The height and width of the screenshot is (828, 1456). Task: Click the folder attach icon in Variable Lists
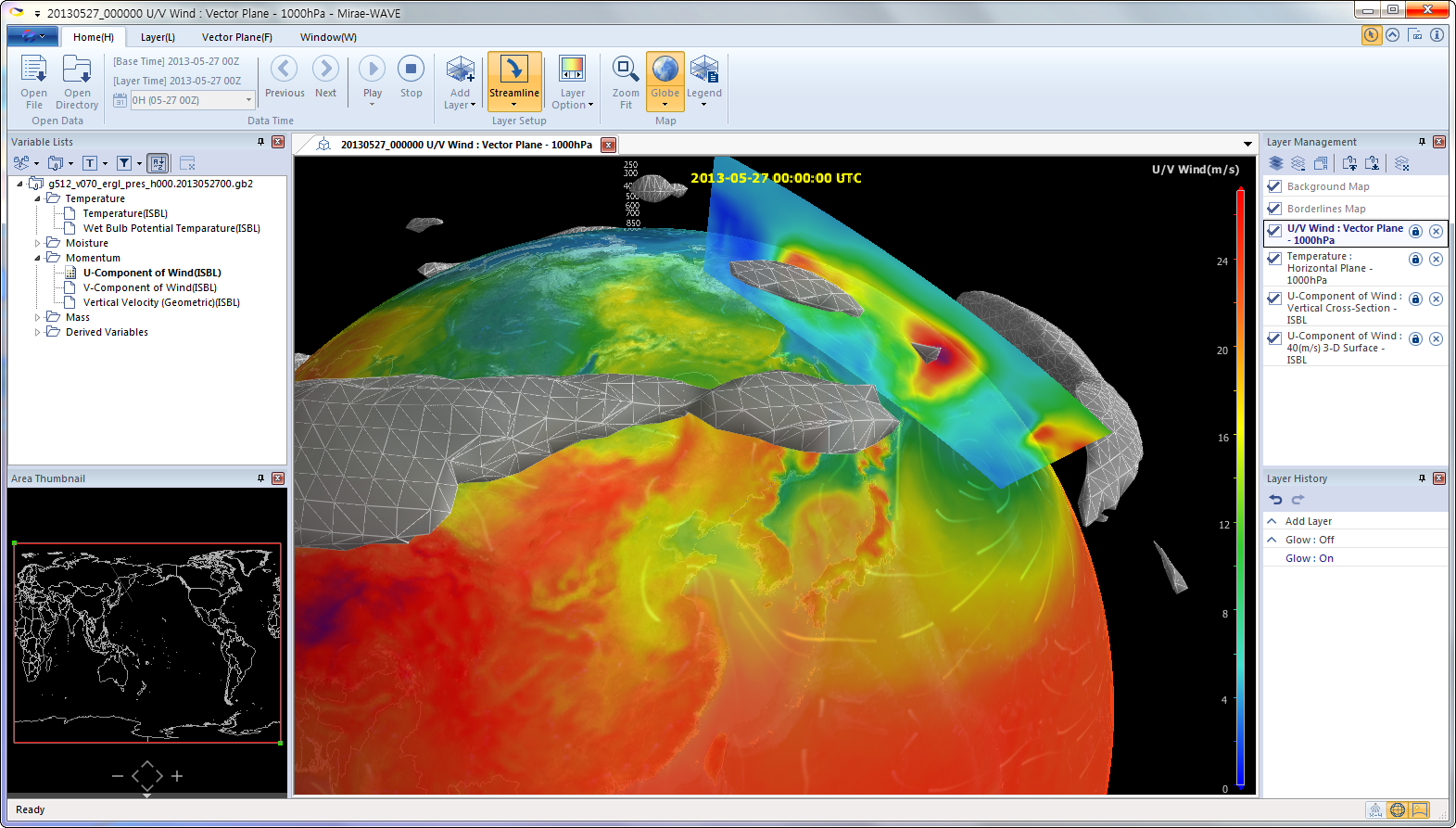click(x=56, y=163)
